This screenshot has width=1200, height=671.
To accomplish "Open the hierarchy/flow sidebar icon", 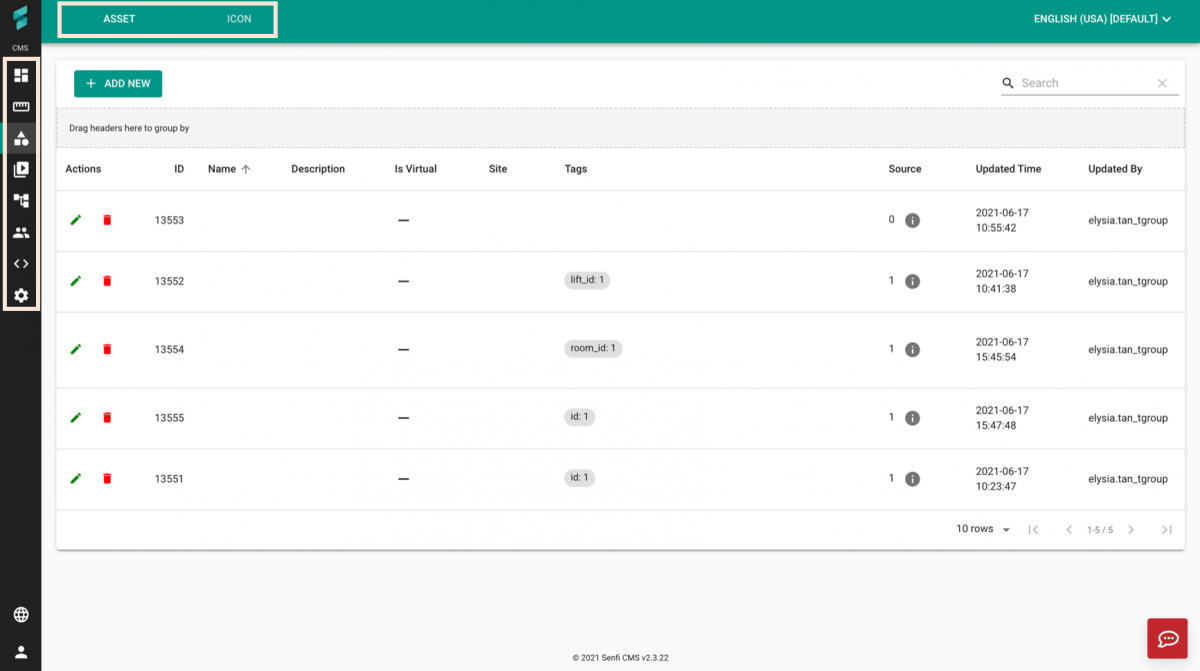I will click(x=20, y=200).
